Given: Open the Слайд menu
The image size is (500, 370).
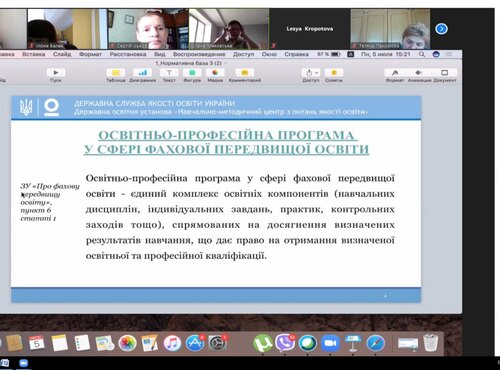Looking at the screenshot, I should [62, 54].
